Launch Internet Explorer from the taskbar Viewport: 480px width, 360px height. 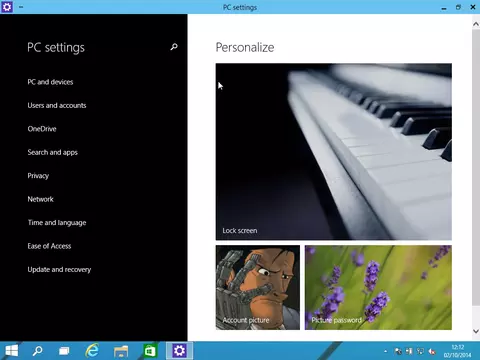tap(92, 351)
